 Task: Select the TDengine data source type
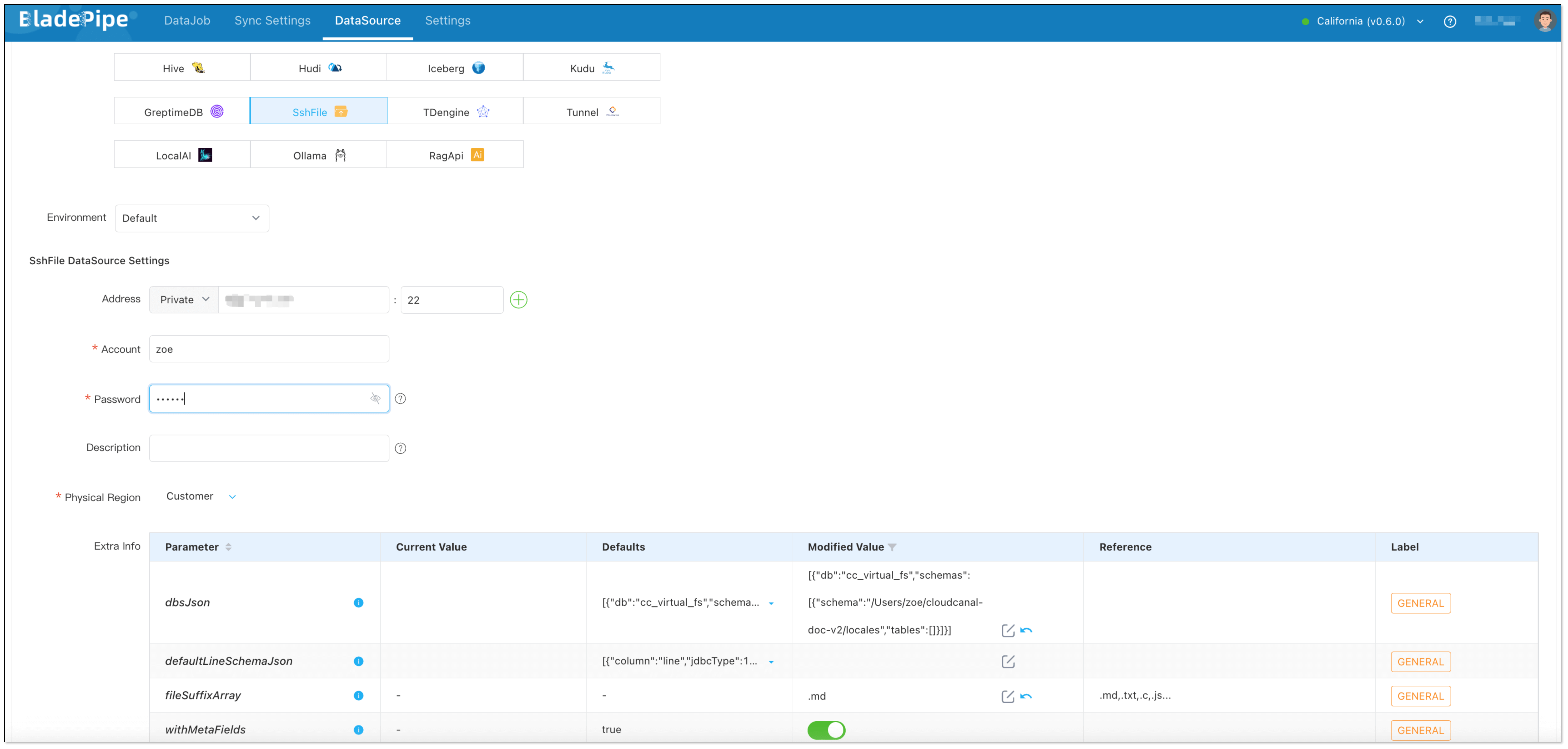click(455, 111)
